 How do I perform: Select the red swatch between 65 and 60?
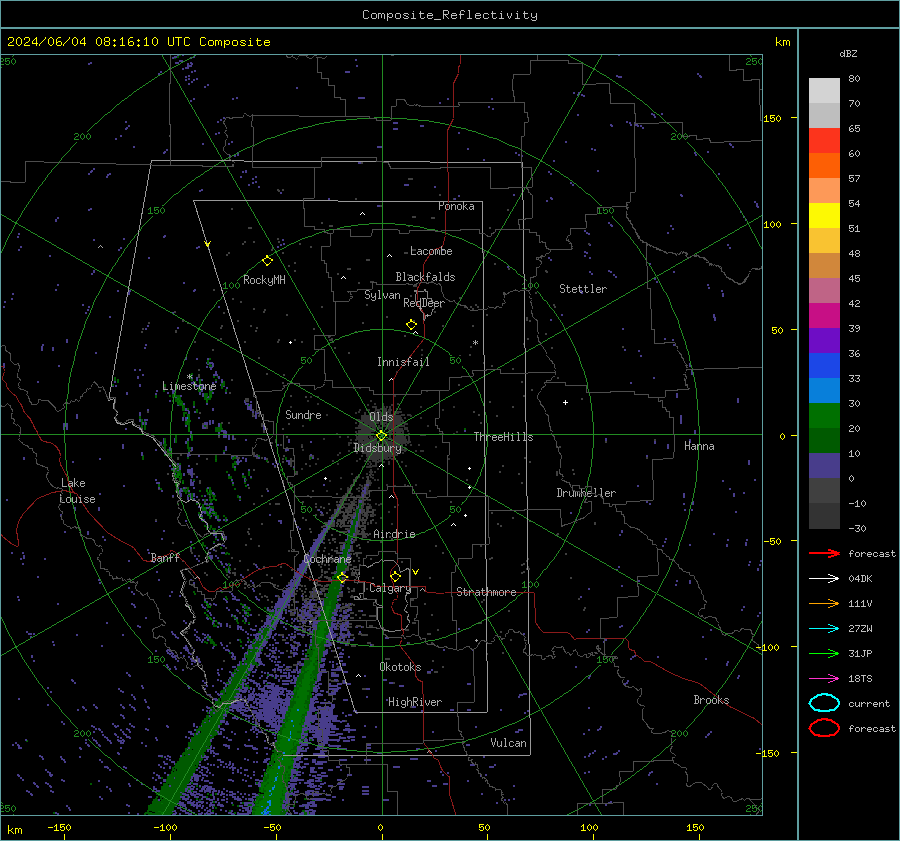pyautogui.click(x=824, y=141)
